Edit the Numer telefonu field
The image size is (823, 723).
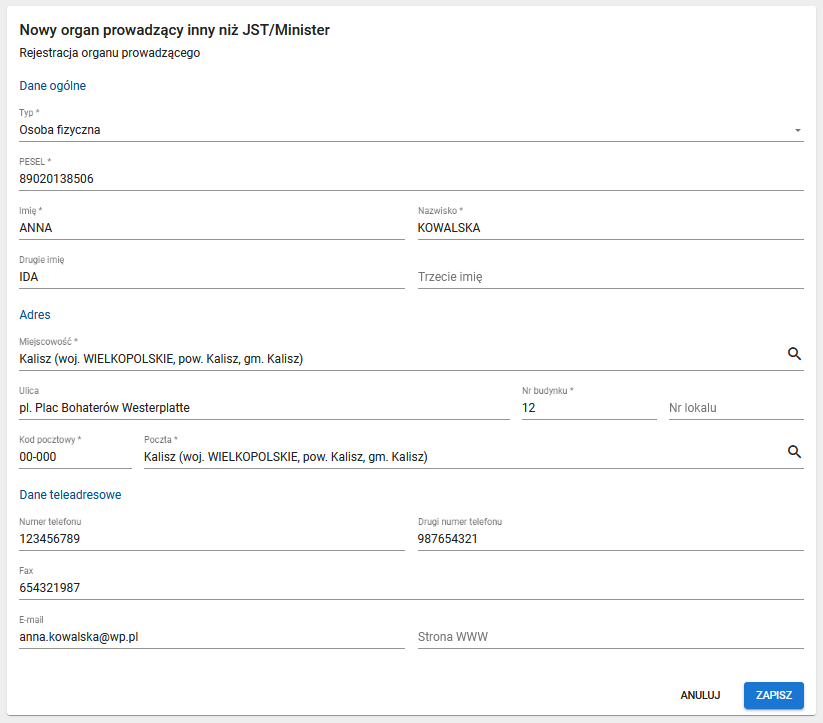(211, 539)
